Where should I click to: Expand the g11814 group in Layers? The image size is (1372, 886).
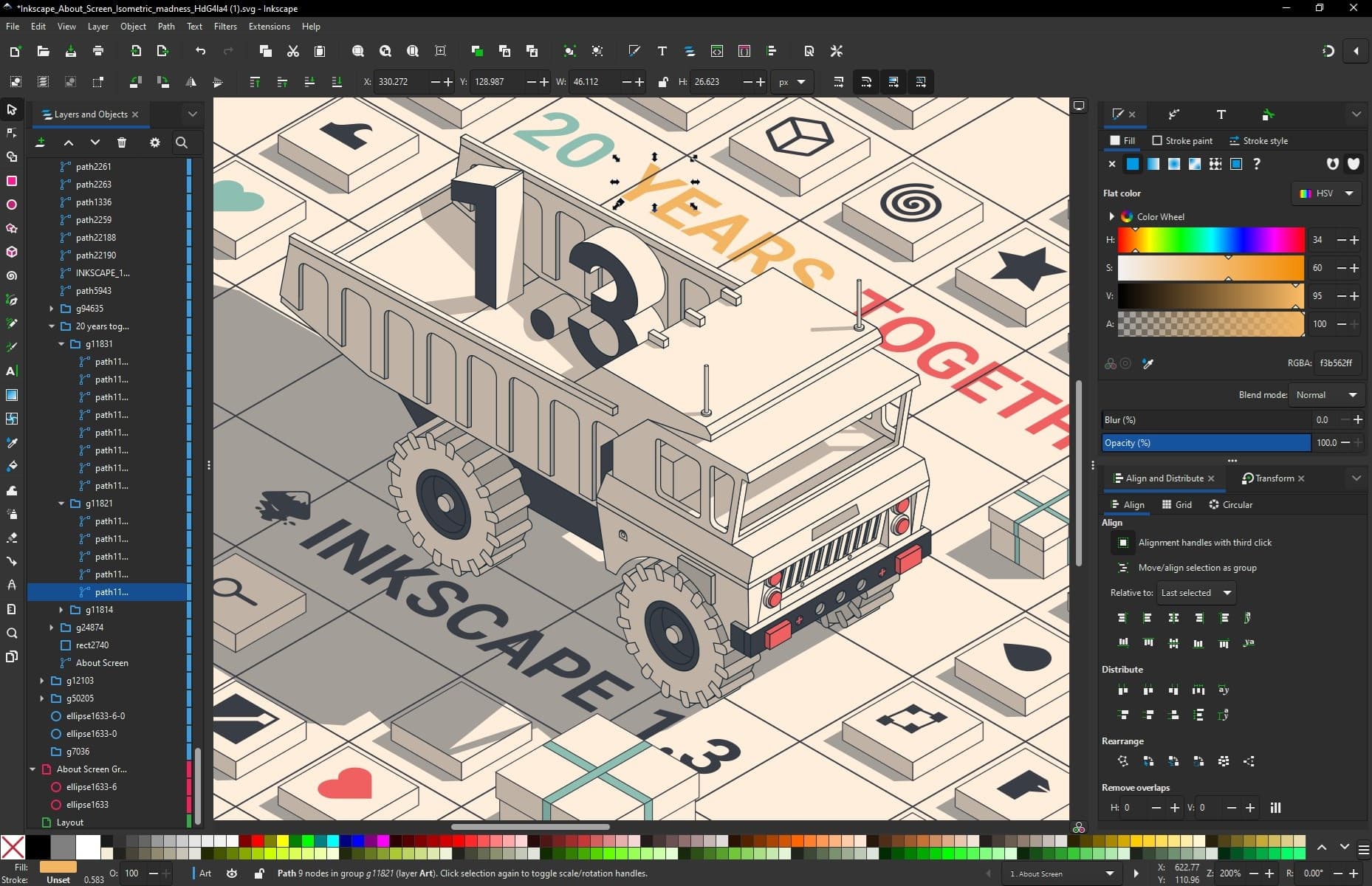point(61,609)
